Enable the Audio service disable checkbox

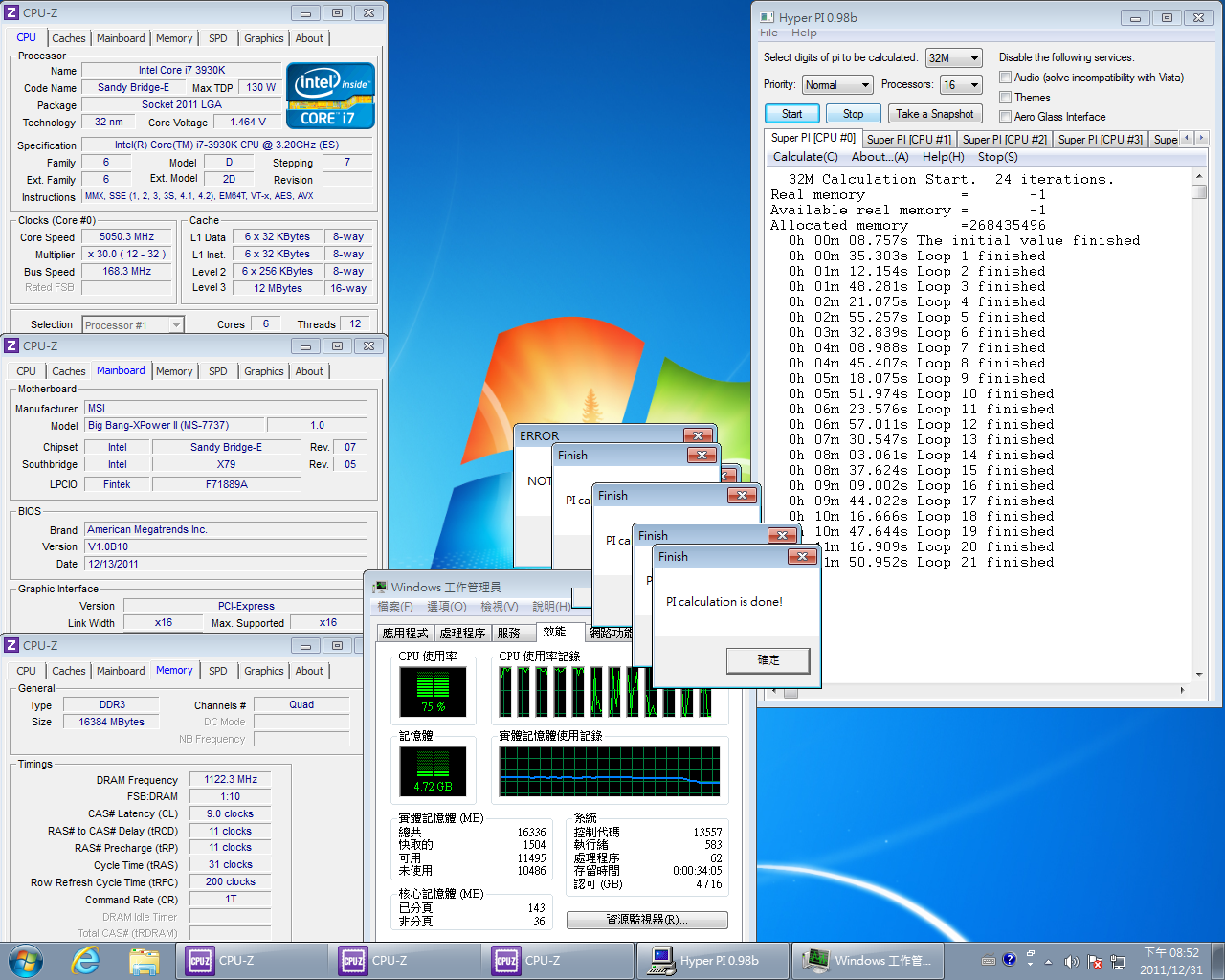[x=1006, y=78]
